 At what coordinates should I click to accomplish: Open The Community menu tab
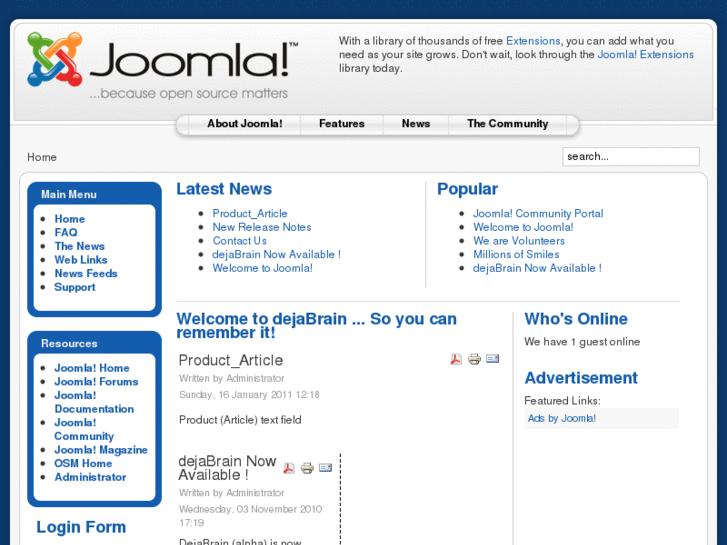click(508, 124)
